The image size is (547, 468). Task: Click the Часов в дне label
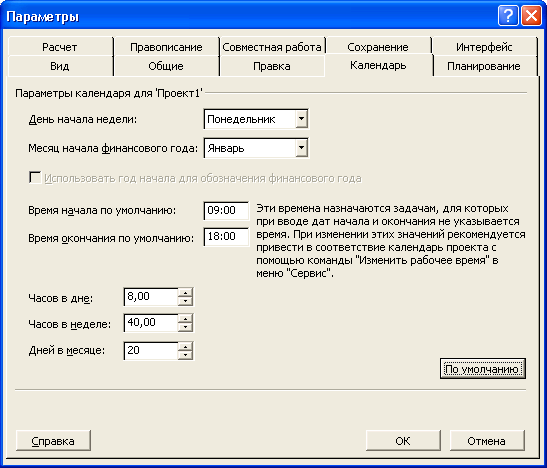[x=61, y=299]
